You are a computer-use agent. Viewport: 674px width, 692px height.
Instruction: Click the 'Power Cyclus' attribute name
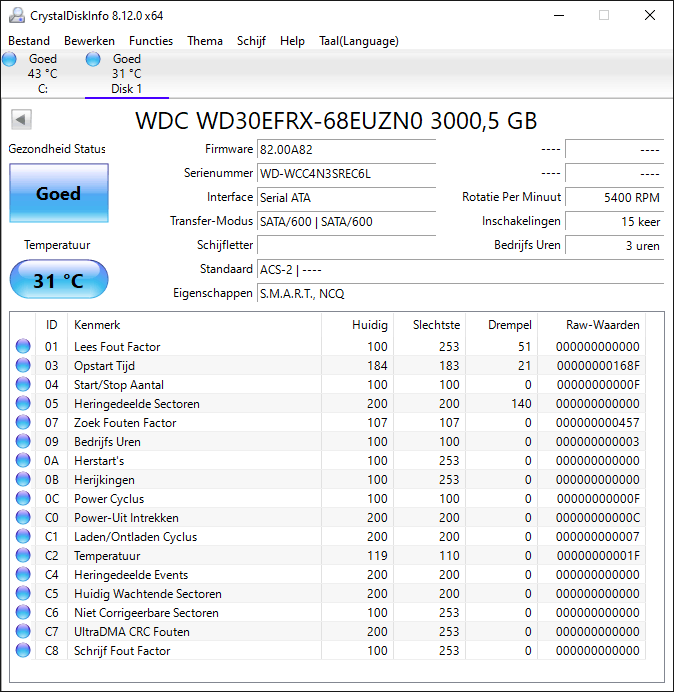click(109, 499)
